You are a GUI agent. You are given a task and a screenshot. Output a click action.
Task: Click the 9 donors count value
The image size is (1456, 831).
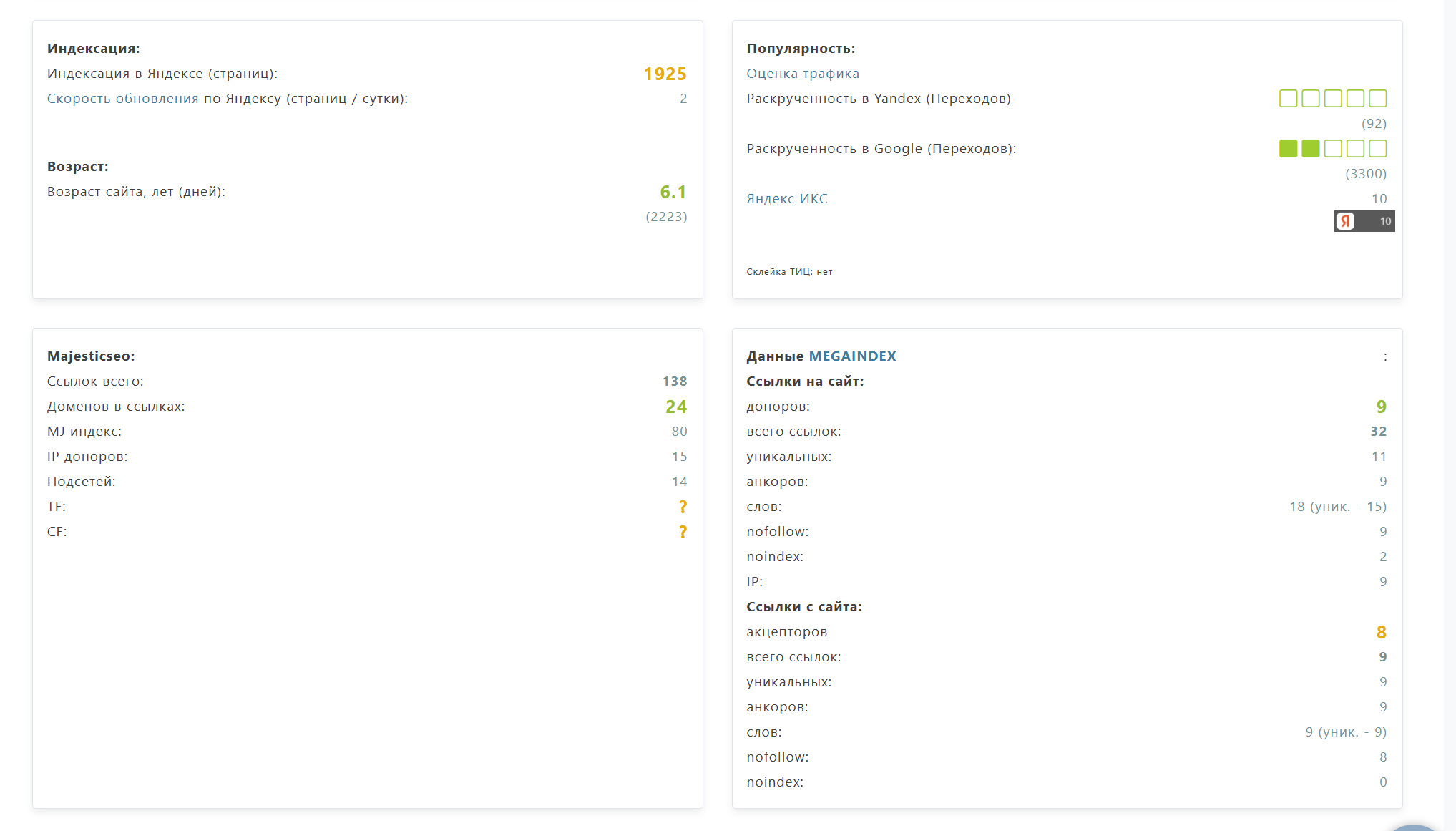(1381, 407)
